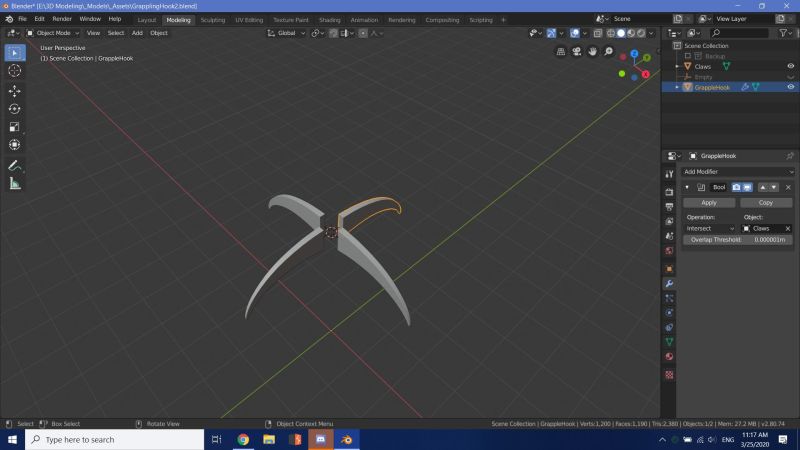Open the Object Mode dropdown
800x450 pixels.
click(x=53, y=33)
